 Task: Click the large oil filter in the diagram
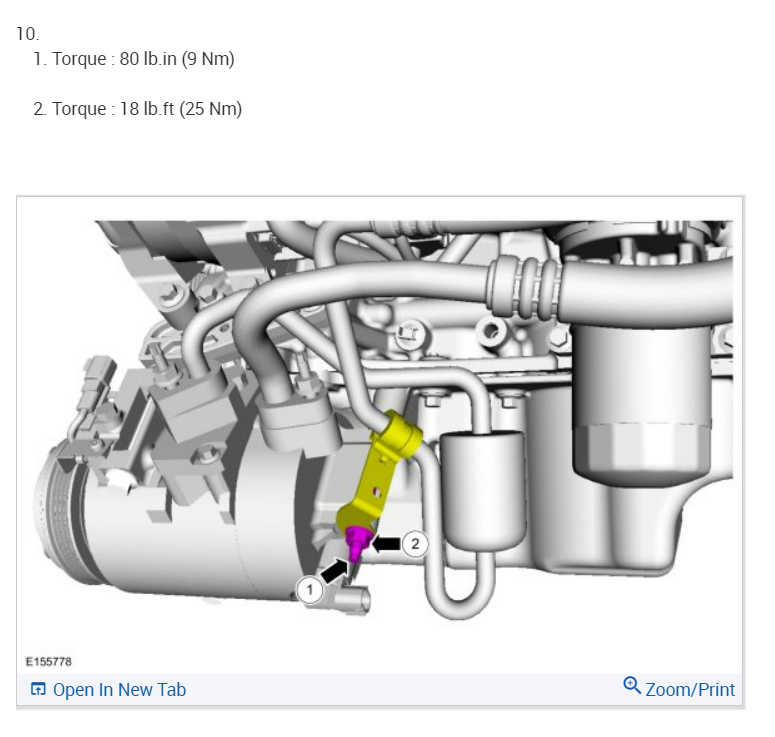(643, 400)
